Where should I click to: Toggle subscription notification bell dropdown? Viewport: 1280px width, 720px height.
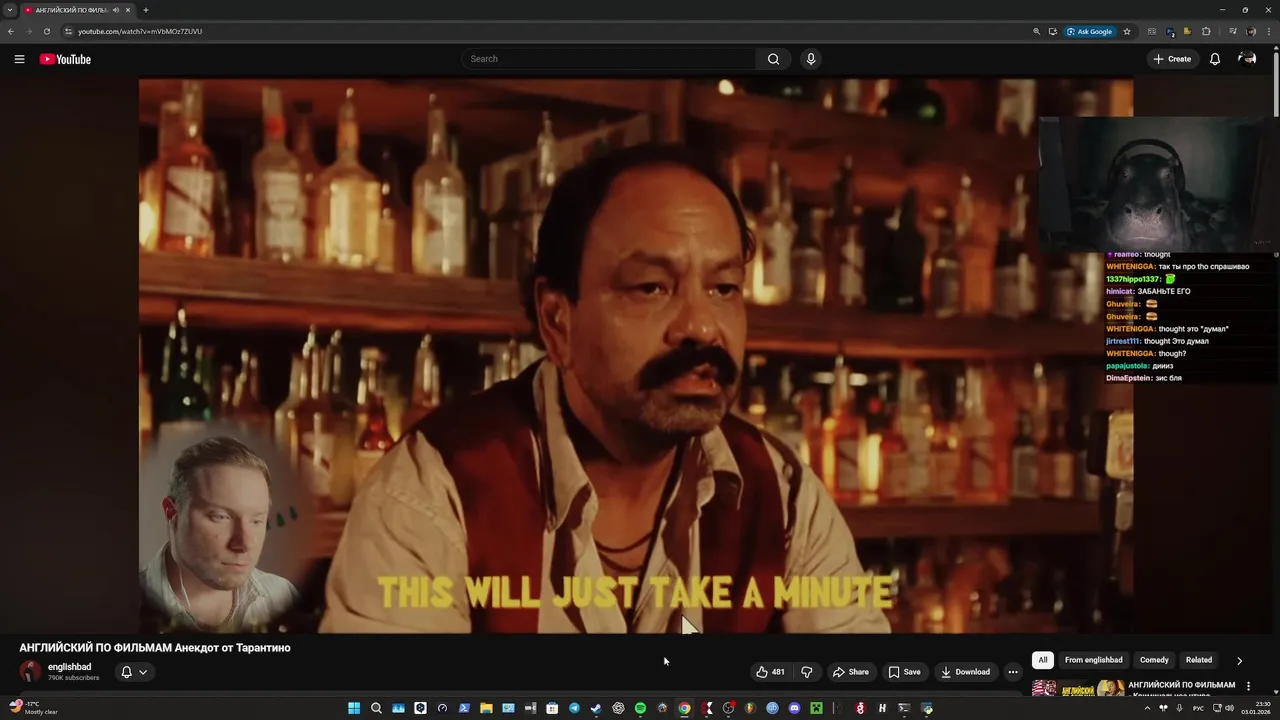134,672
